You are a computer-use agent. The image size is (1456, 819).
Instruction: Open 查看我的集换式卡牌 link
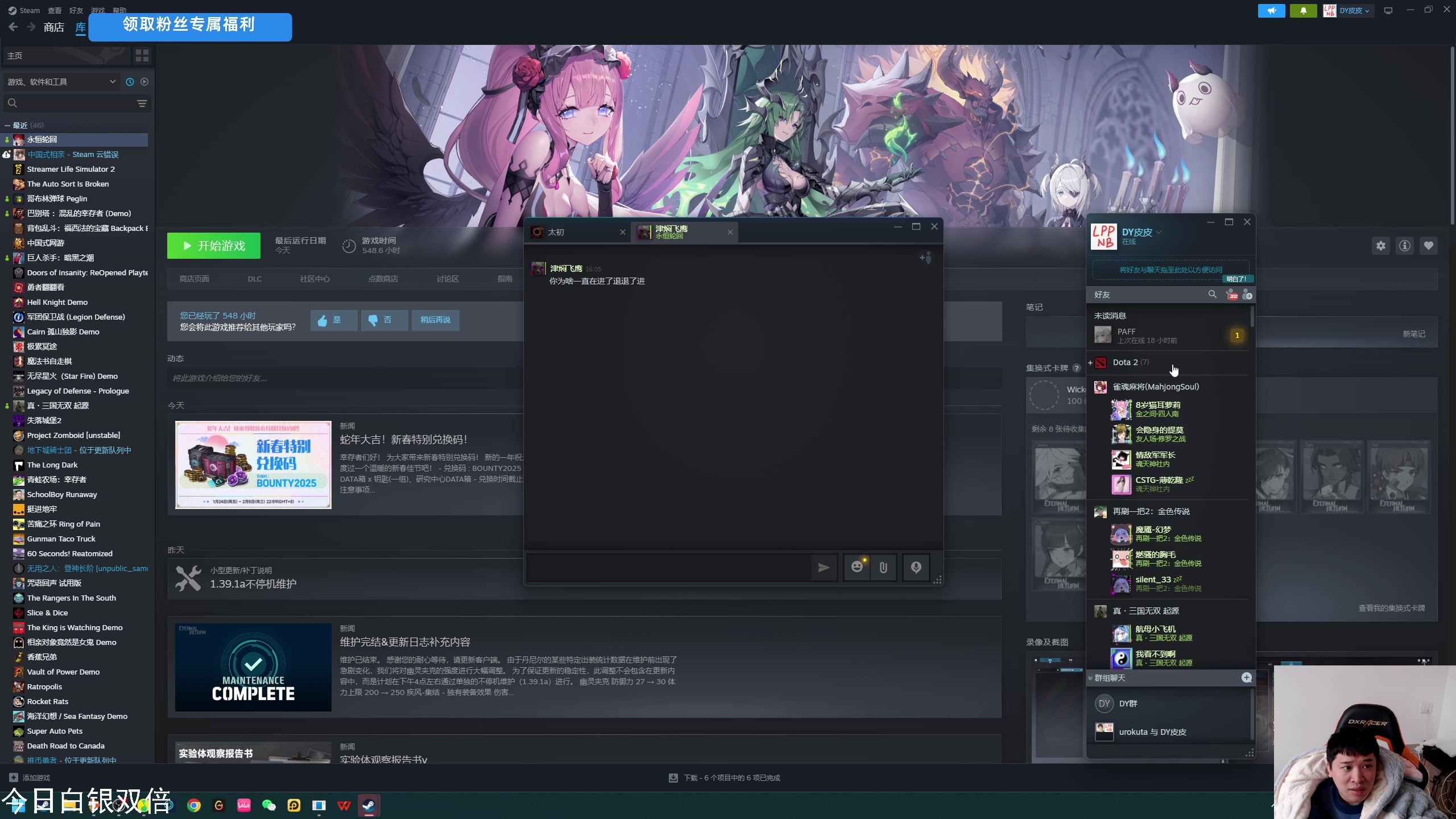click(1391, 608)
